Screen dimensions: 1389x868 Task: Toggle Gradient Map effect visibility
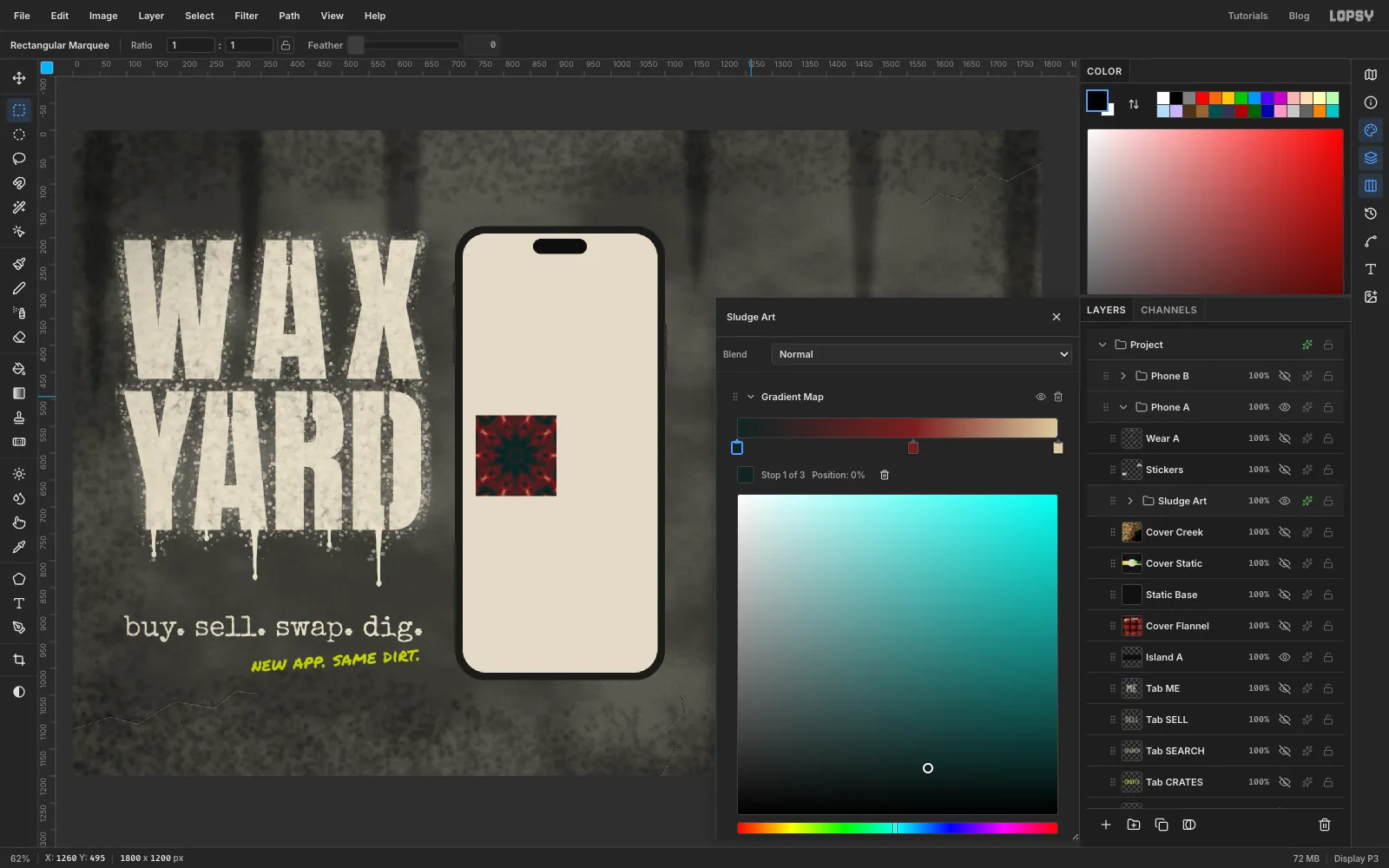[x=1041, y=397]
